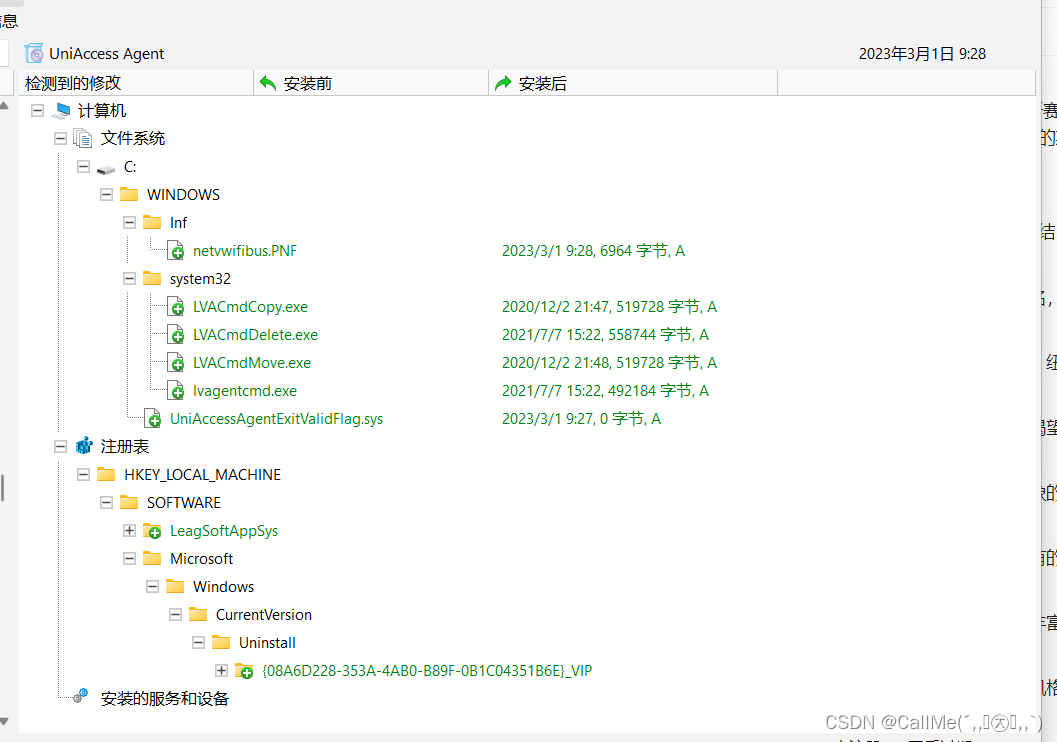
Task: Collapse the 文件系统 node
Action: [x=61, y=138]
